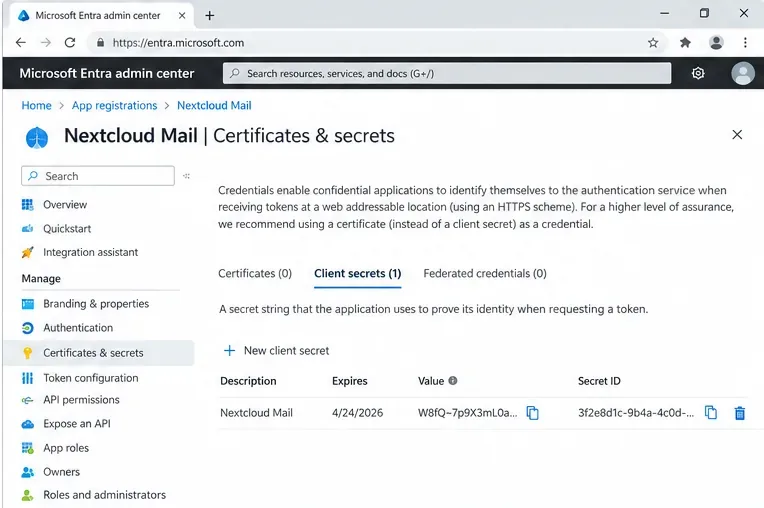Viewport: 764px width, 508px height.
Task: Click the API permissions icon
Action: pos(28,400)
